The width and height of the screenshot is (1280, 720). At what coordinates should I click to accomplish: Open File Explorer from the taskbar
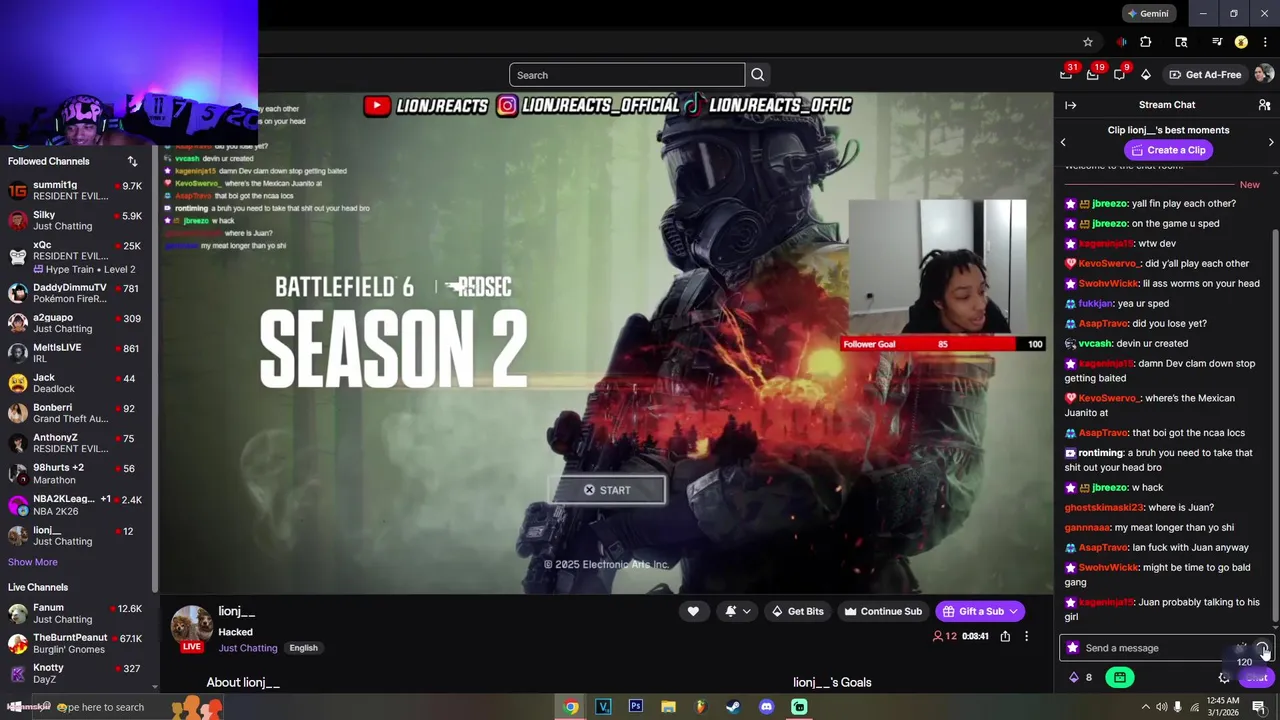click(668, 707)
